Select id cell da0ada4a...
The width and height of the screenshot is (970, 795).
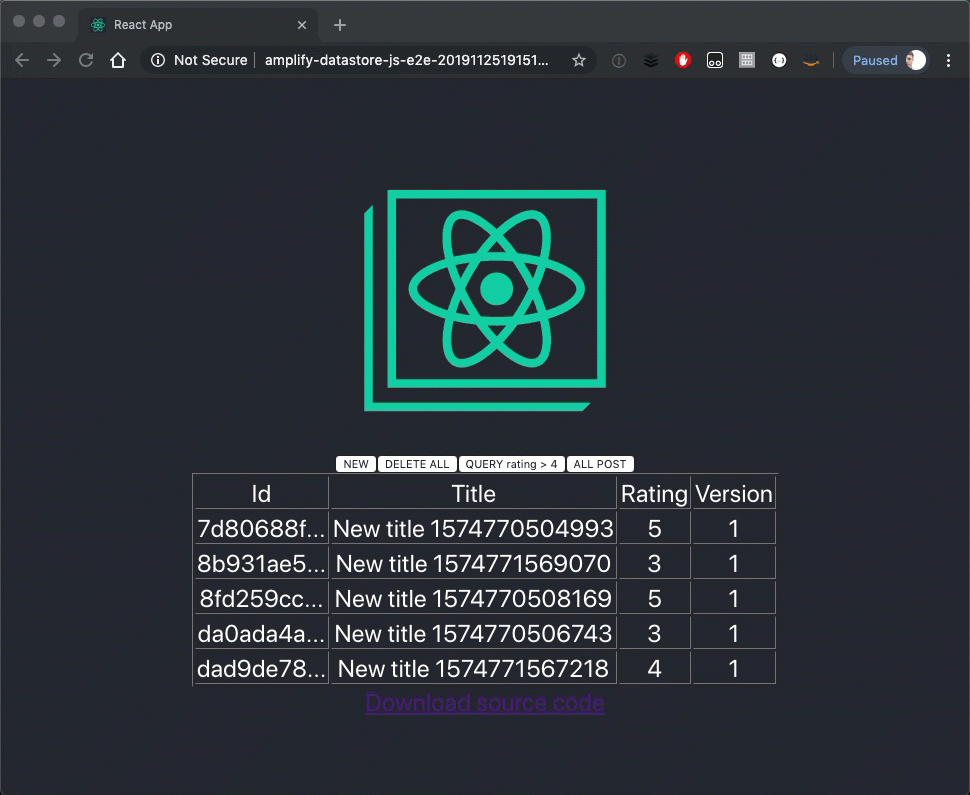pyautogui.click(x=261, y=634)
